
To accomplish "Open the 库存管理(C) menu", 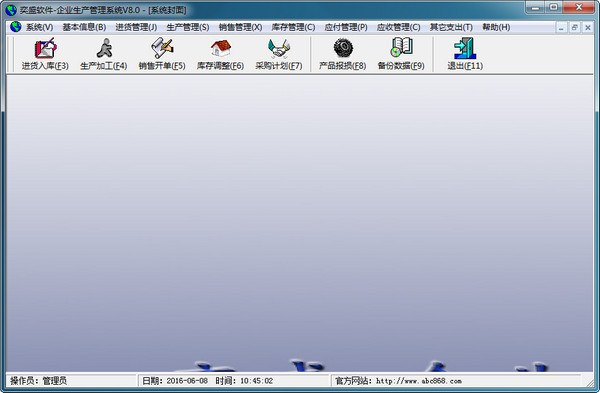I will tap(293, 27).
